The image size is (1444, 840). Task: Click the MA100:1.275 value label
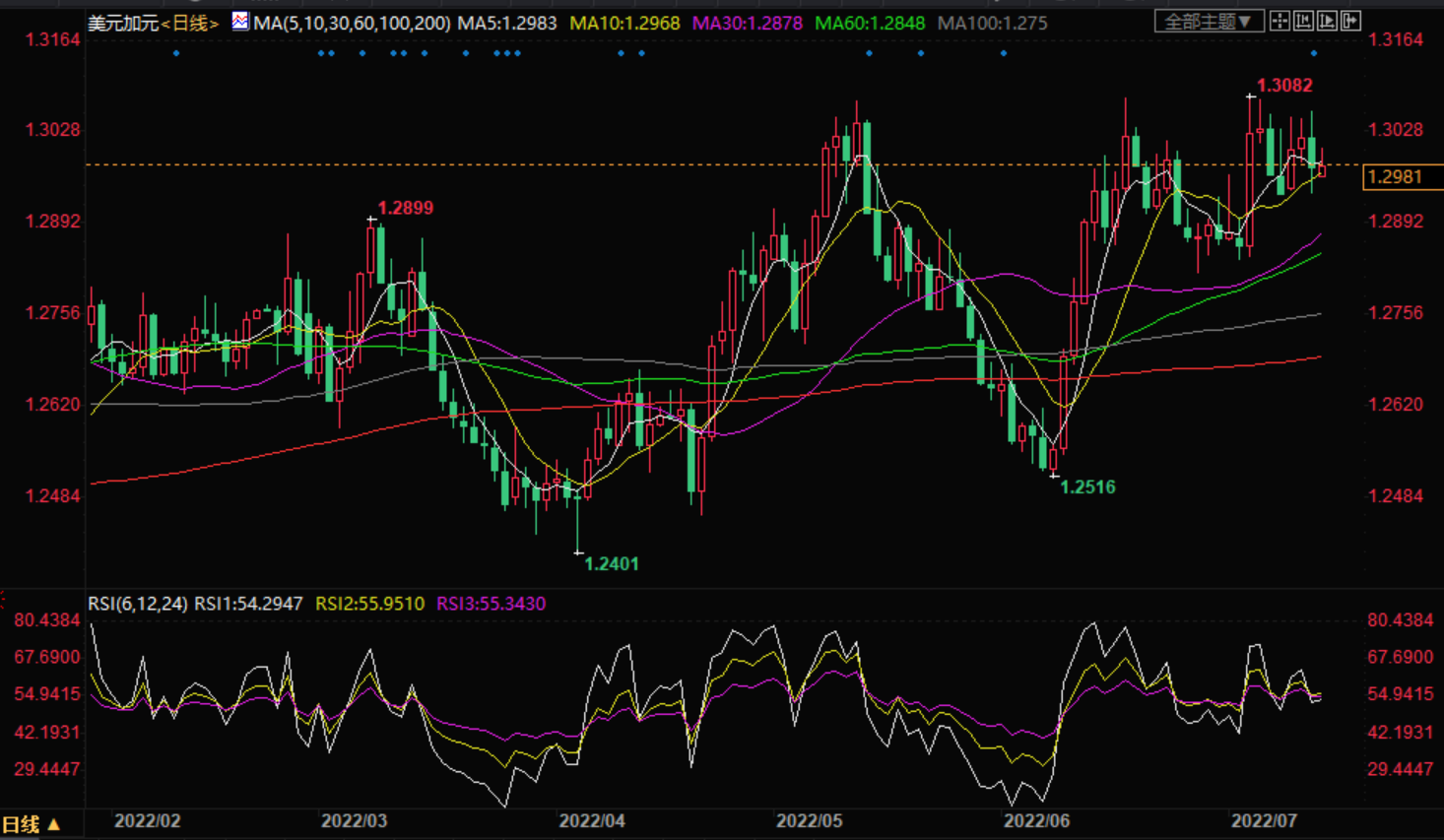pyautogui.click(x=993, y=23)
